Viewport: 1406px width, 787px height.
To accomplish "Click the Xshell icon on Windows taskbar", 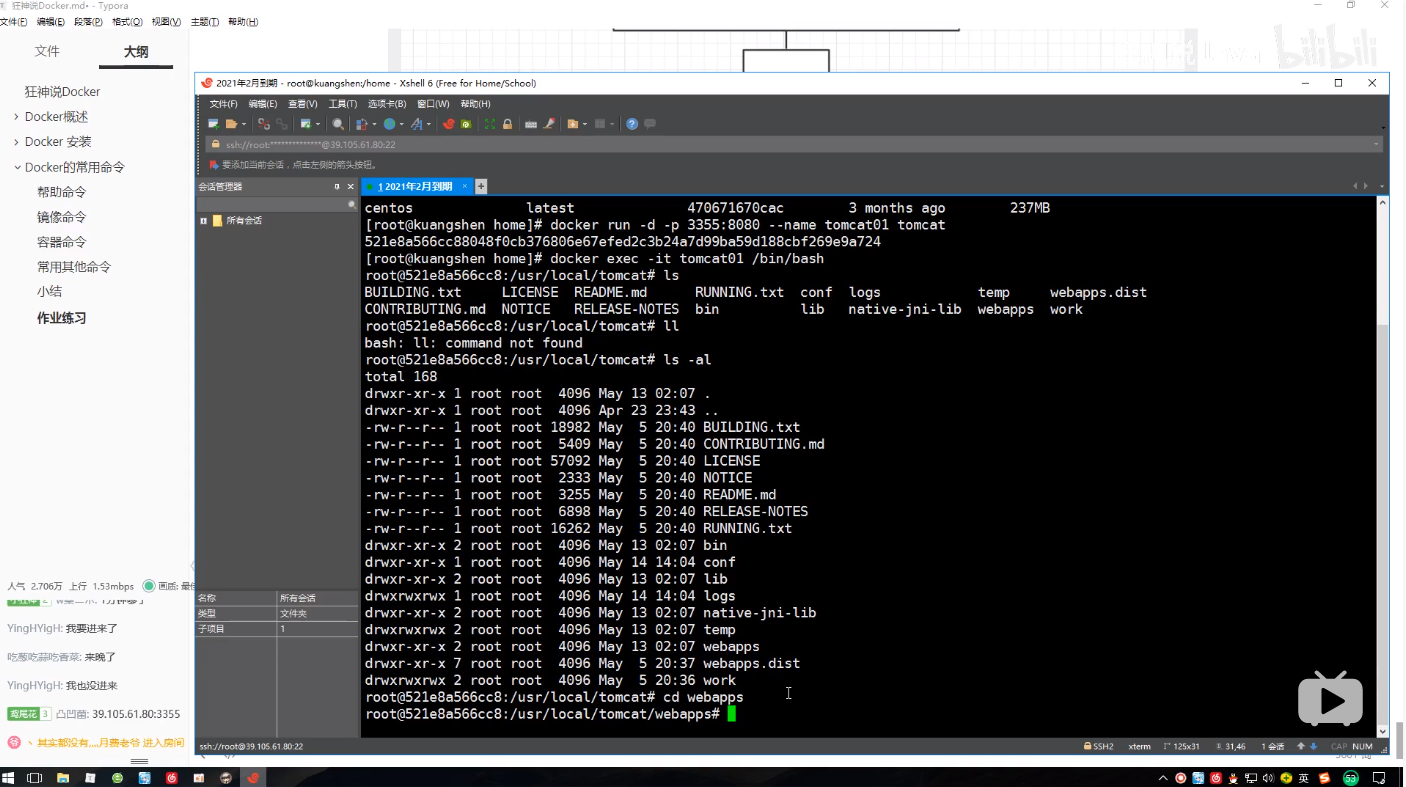I will point(253,778).
